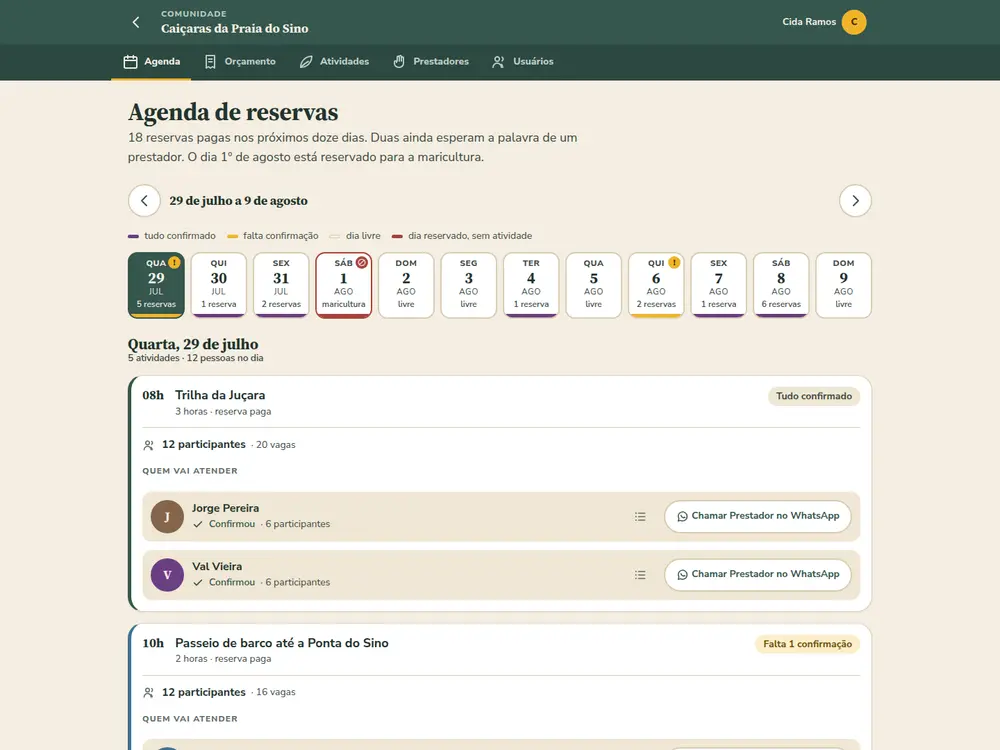
Task: Open the Usuários tab
Action: (523, 62)
